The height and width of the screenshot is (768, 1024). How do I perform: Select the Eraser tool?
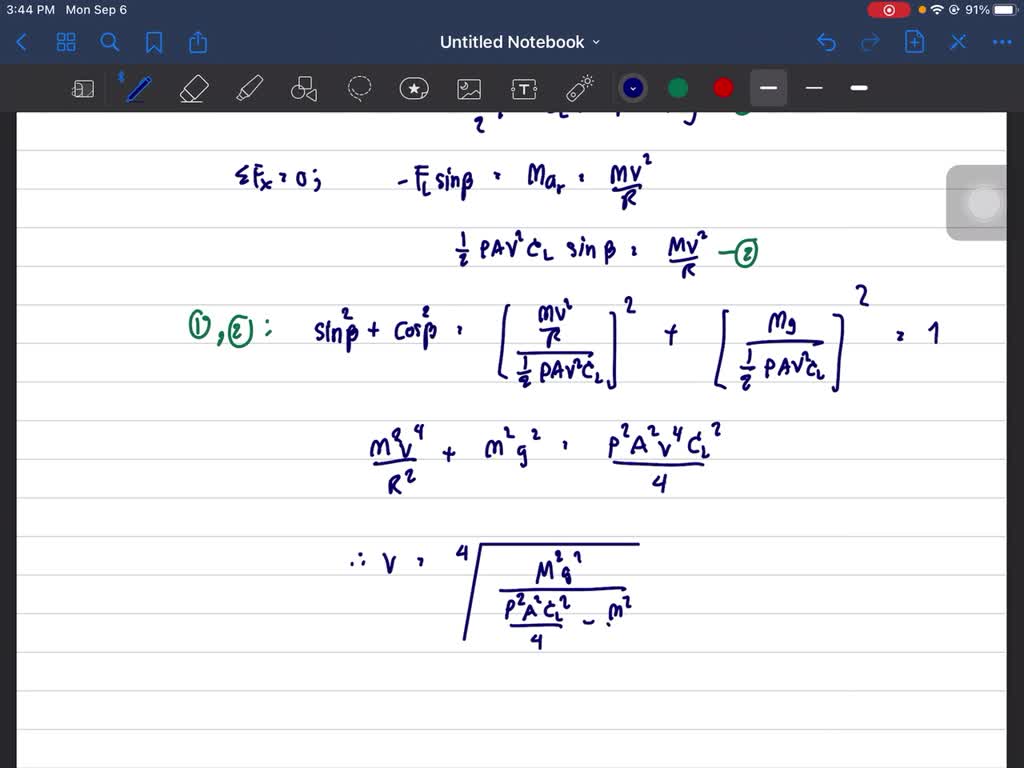[194, 88]
